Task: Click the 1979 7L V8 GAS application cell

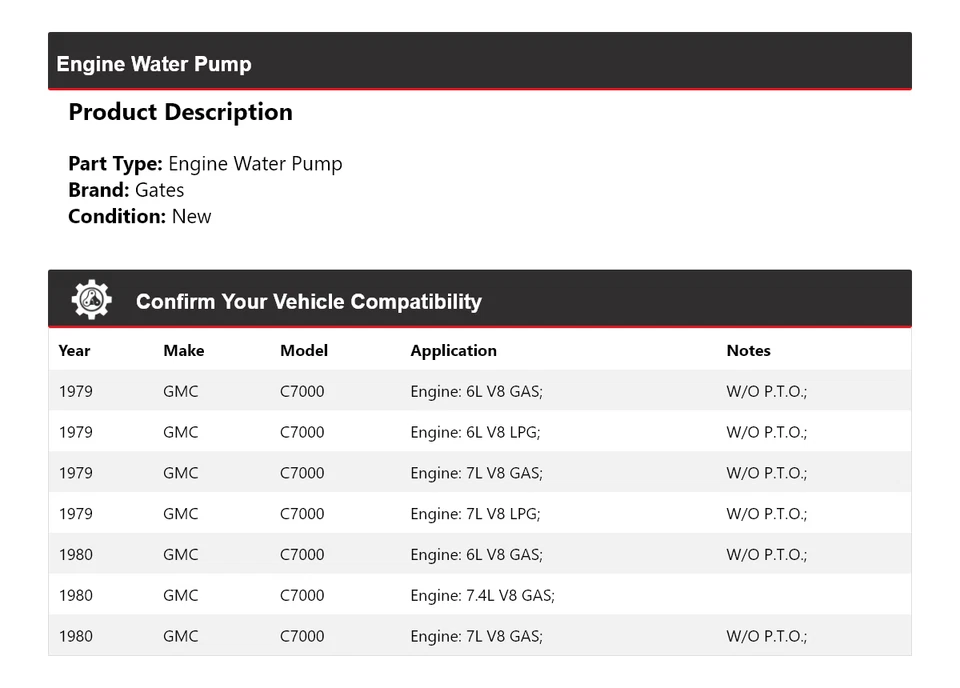Action: [476, 473]
